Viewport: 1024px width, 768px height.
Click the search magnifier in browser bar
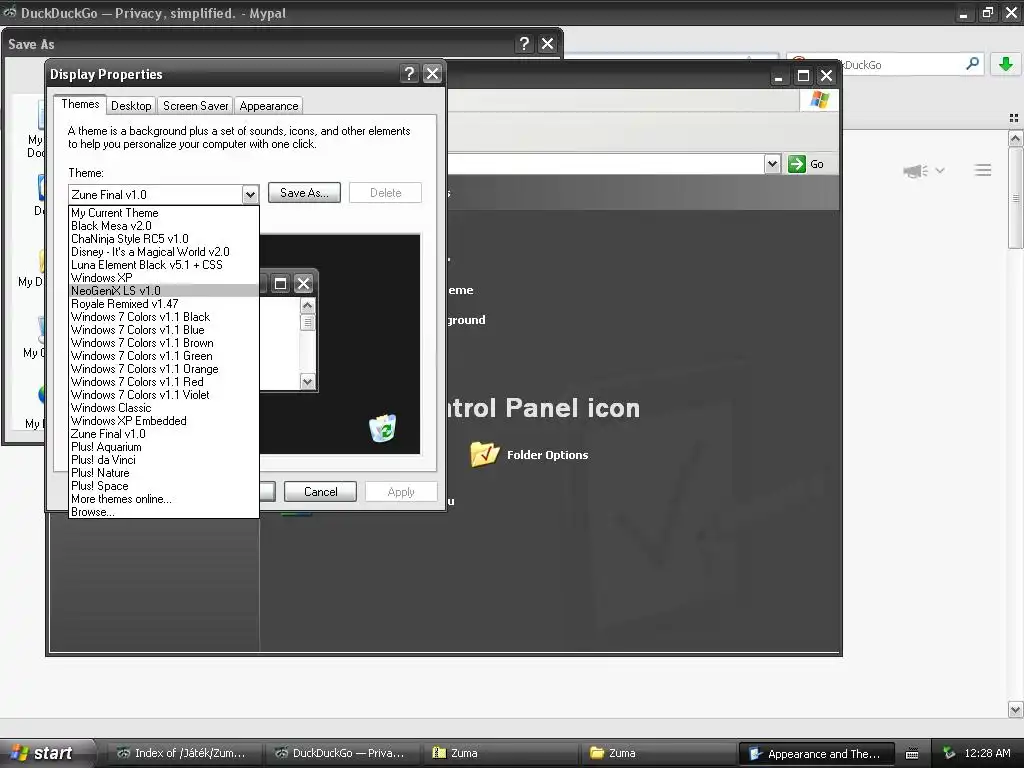coord(972,63)
